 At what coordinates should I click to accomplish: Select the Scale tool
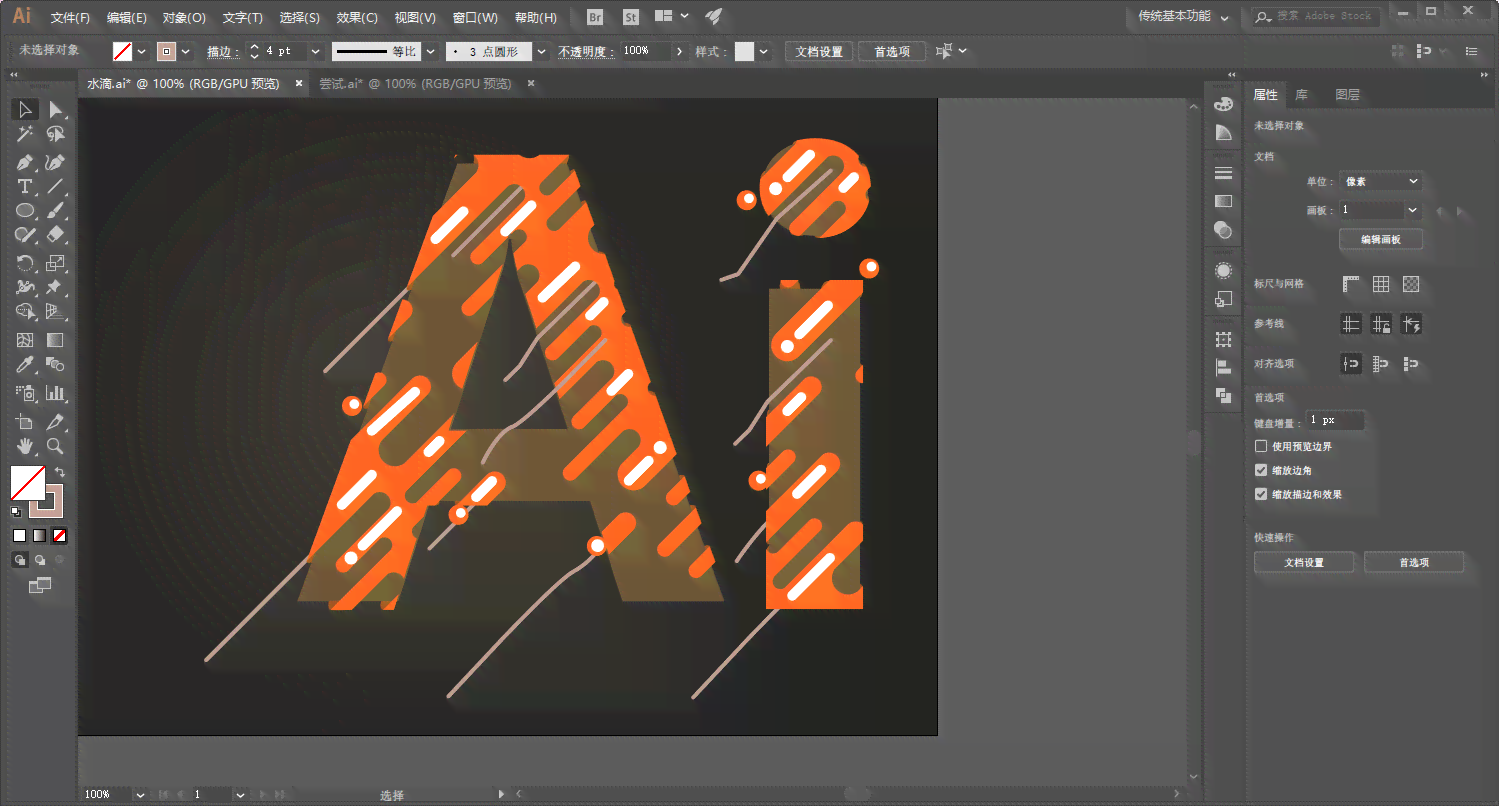click(x=56, y=263)
